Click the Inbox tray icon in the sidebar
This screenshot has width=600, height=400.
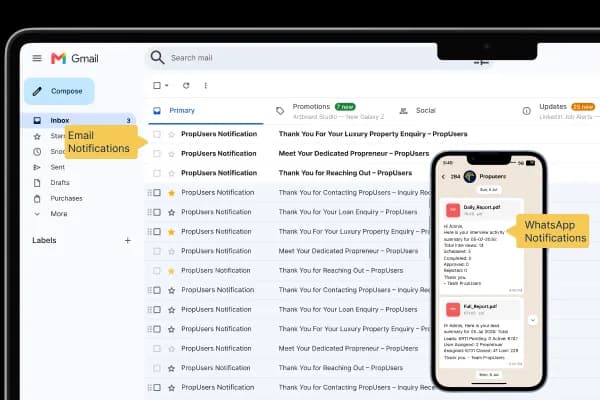click(37, 120)
